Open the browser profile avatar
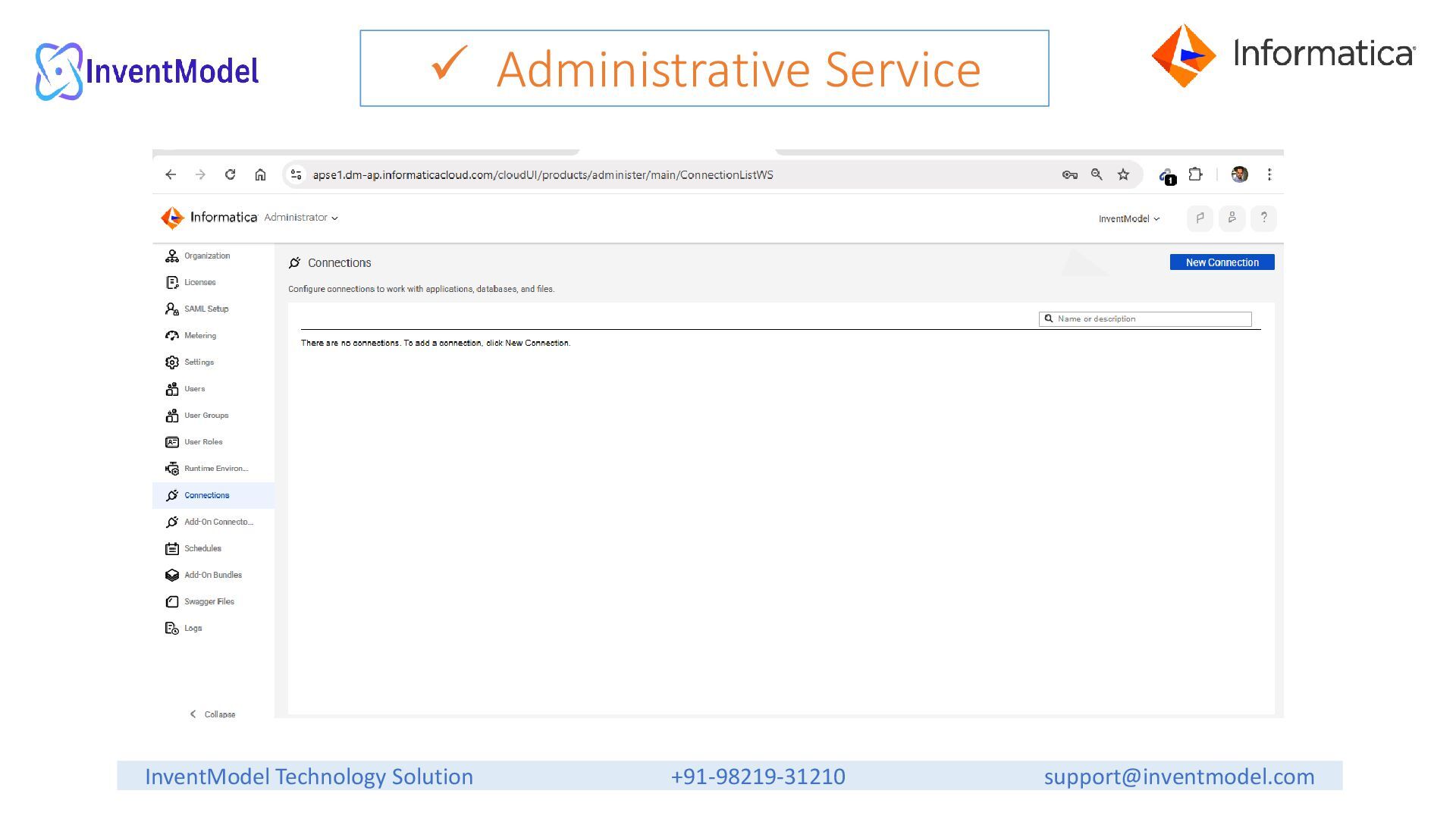1456x819 pixels. pos(1239,174)
